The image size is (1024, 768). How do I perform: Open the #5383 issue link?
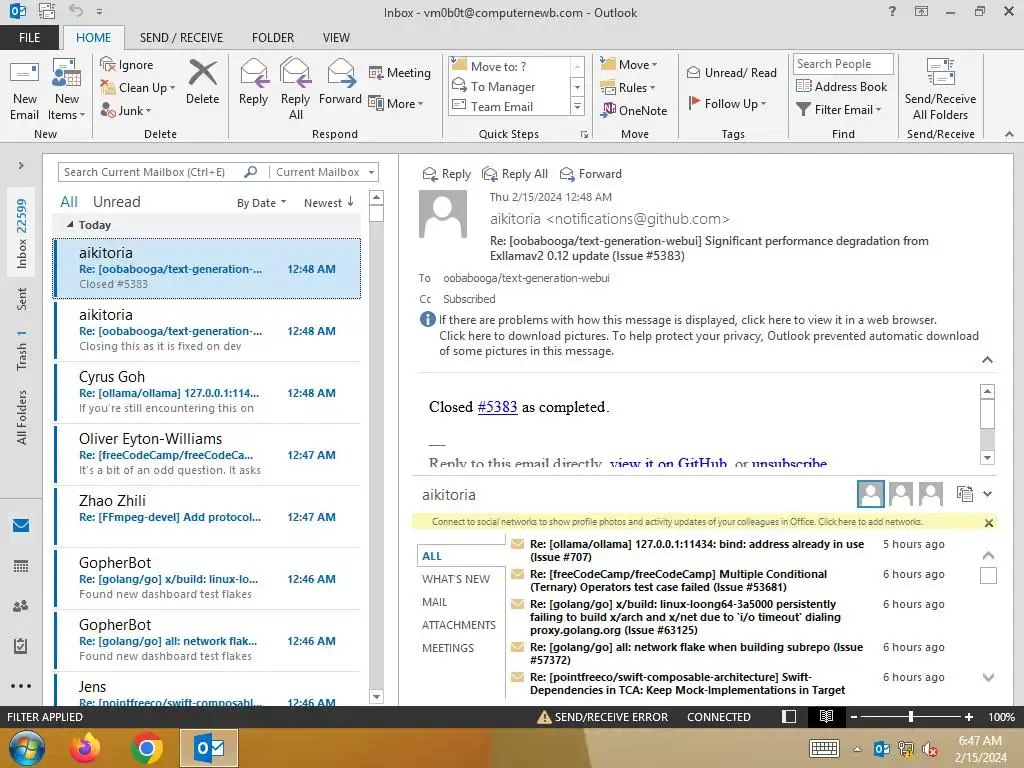(497, 407)
